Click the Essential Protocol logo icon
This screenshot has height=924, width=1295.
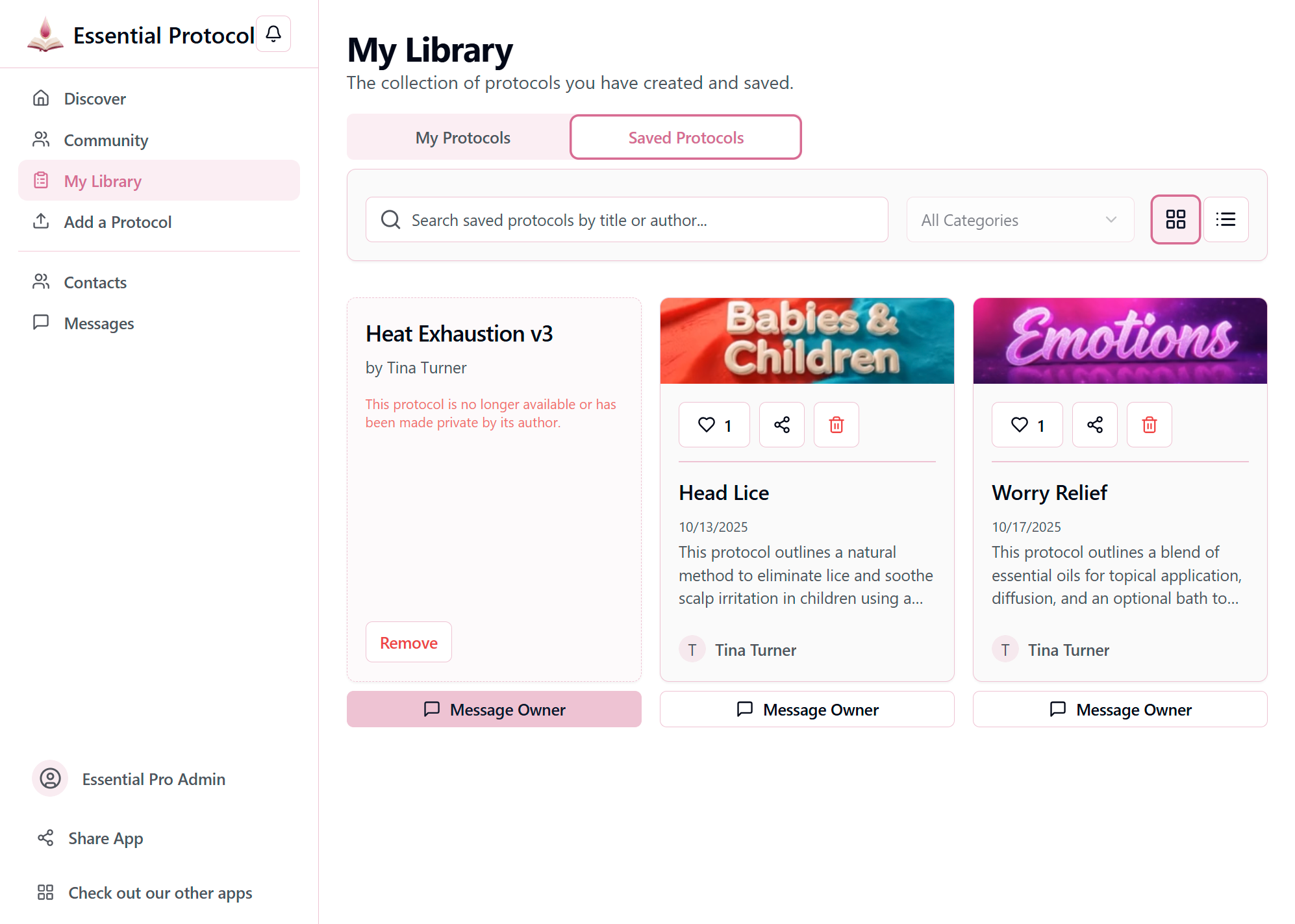click(45, 34)
